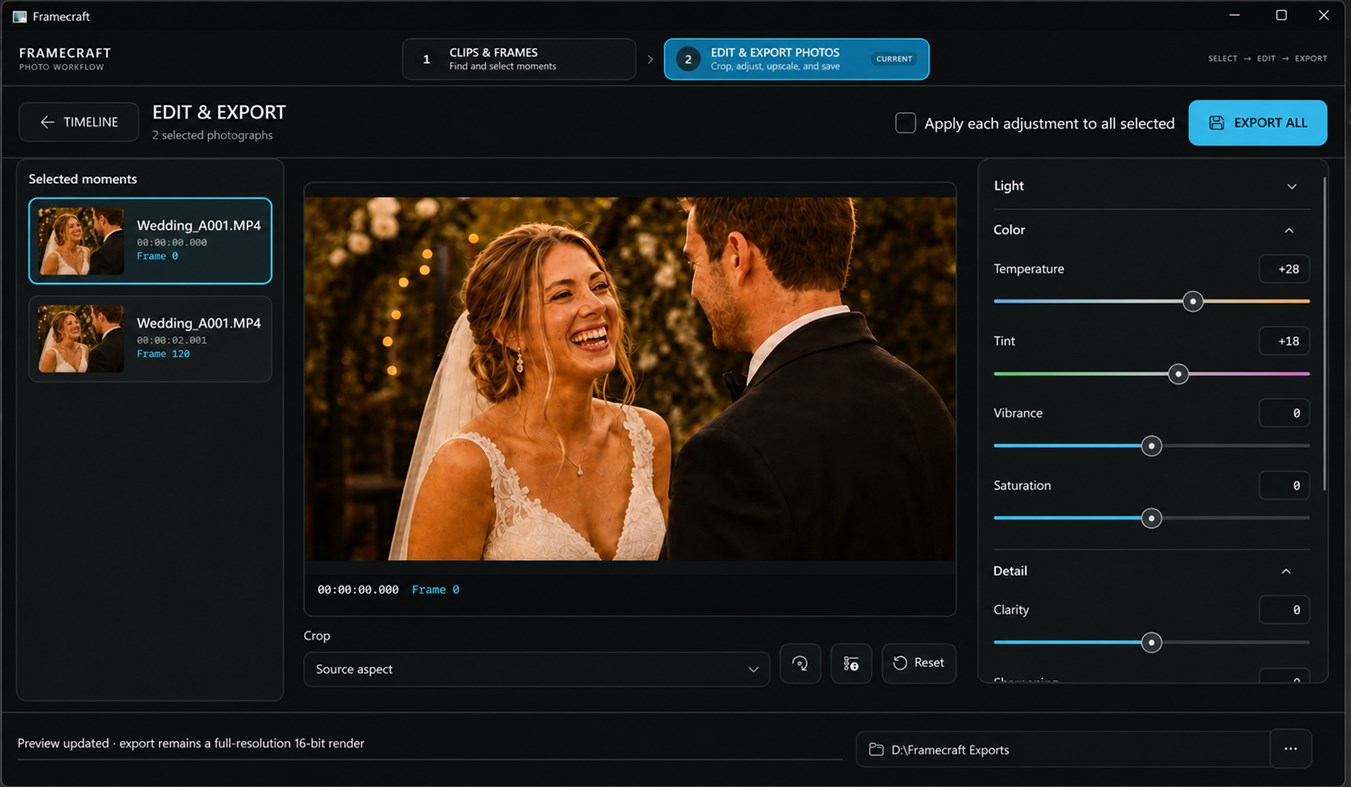
Task: Click the "2 selected photographs" subtitle
Action: (212, 135)
